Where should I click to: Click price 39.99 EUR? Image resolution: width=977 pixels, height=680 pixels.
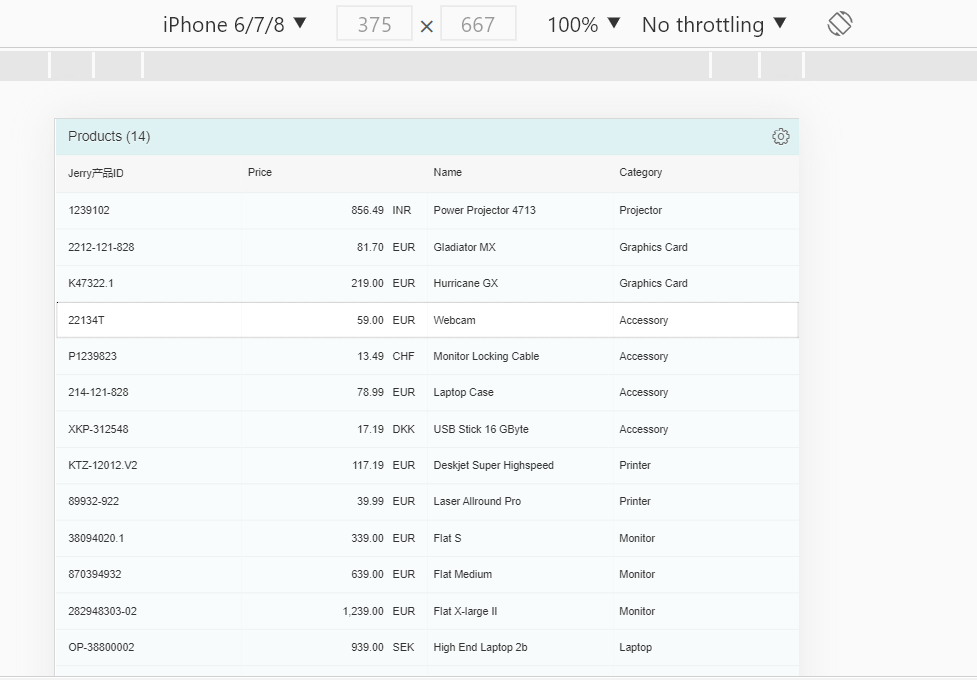click(x=386, y=502)
